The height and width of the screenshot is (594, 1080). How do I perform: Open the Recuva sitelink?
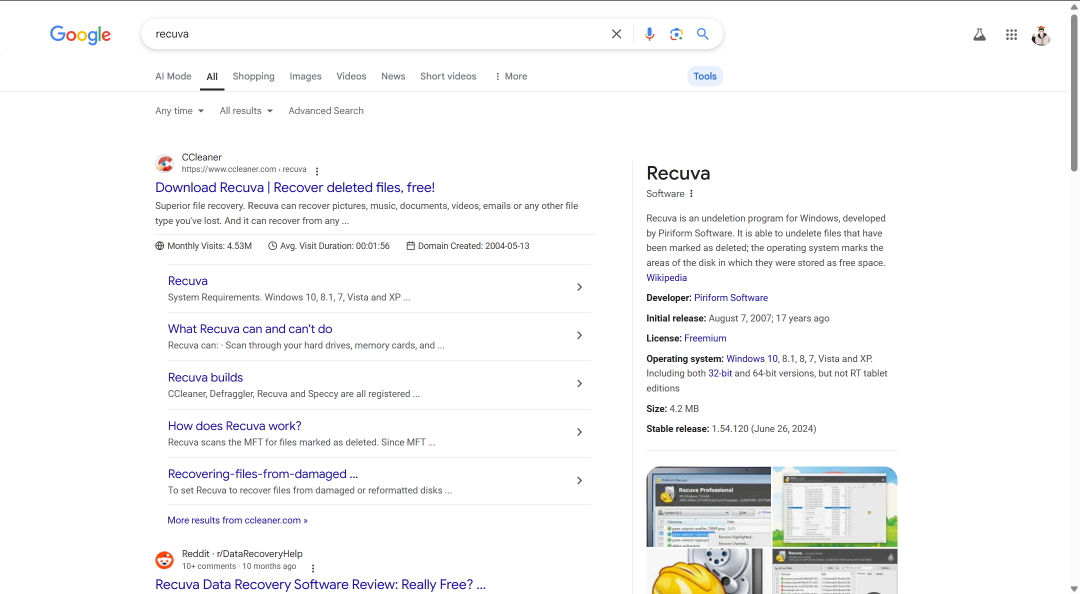pos(187,281)
